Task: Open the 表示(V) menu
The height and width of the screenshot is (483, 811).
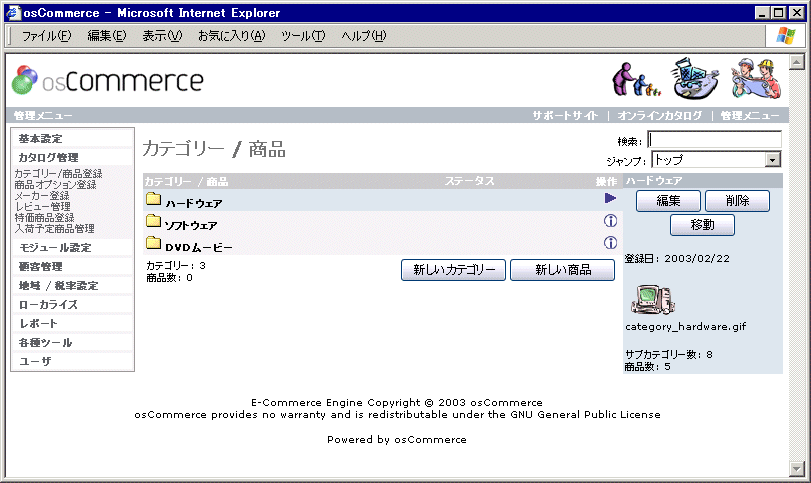Action: (162, 36)
